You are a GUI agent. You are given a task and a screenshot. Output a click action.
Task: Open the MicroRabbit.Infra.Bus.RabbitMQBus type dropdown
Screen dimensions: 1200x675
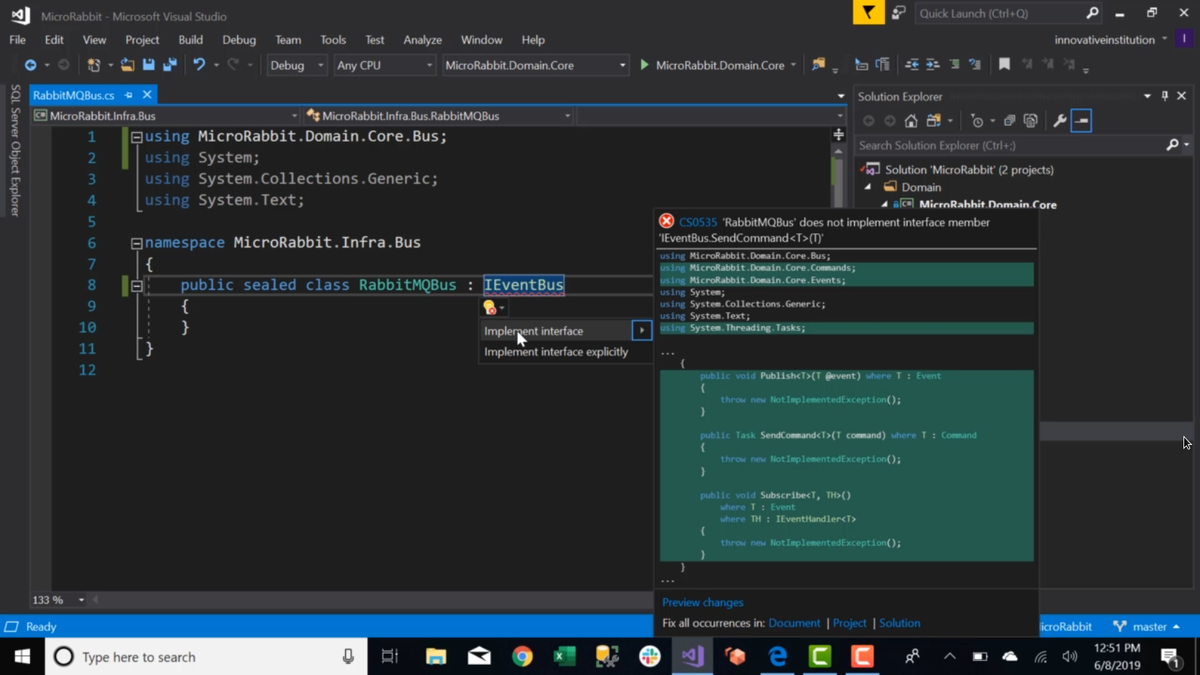(x=567, y=116)
